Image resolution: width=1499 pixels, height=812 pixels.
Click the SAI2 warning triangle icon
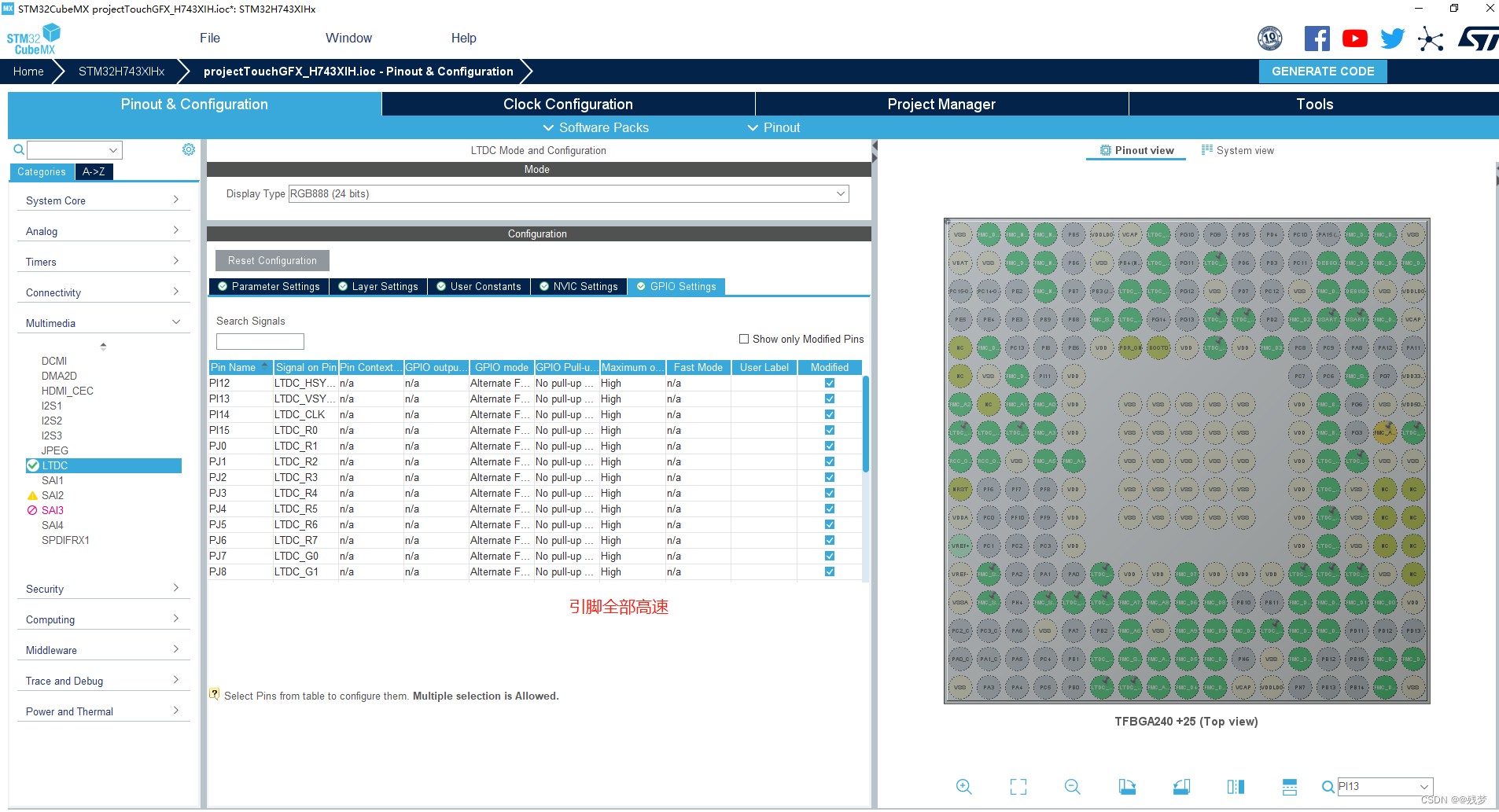click(32, 496)
